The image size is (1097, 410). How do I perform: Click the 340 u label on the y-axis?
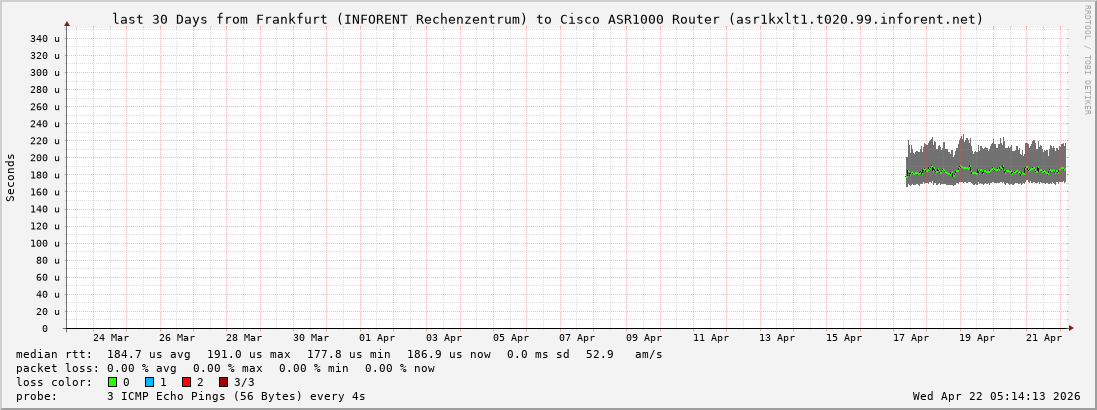45,38
